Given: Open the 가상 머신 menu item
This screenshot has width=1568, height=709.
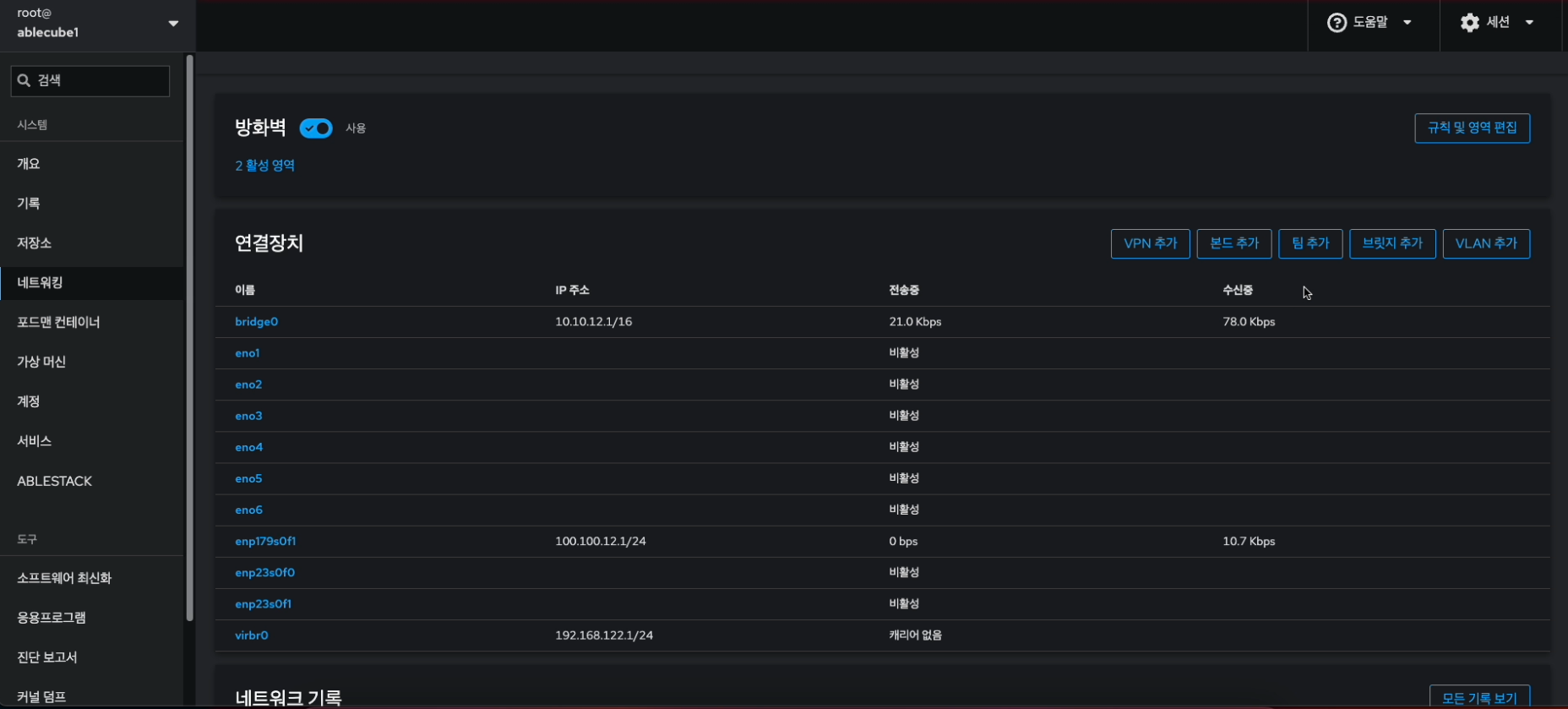Looking at the screenshot, I should click(41, 362).
